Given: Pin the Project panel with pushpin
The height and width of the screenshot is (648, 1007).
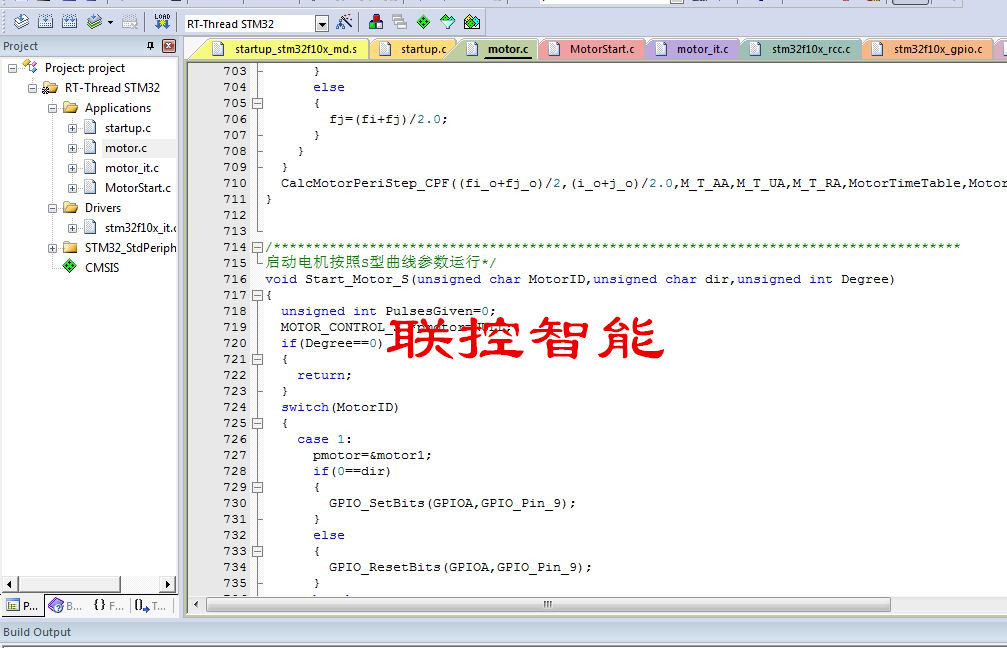Looking at the screenshot, I should click(150, 46).
